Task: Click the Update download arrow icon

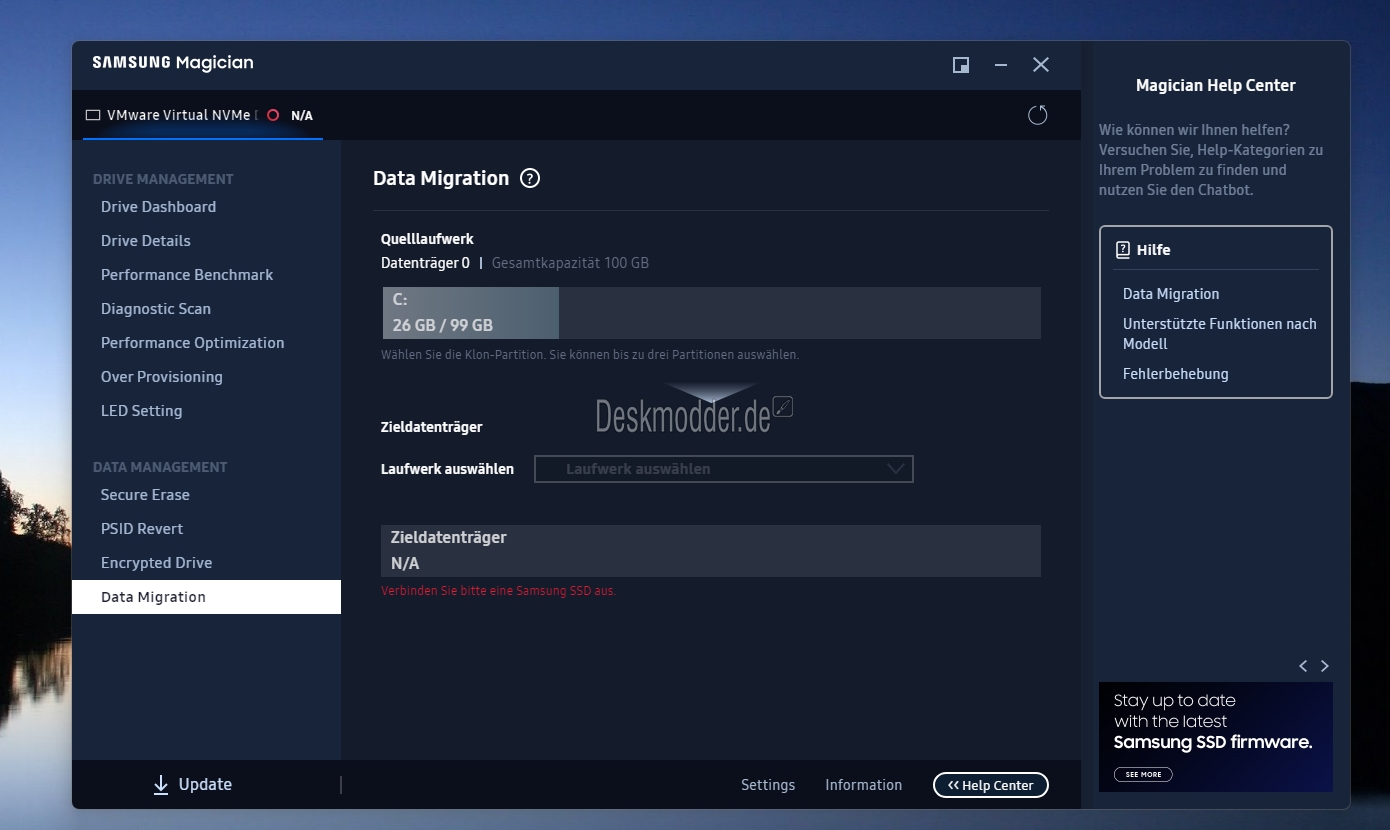Action: pyautogui.click(x=161, y=785)
